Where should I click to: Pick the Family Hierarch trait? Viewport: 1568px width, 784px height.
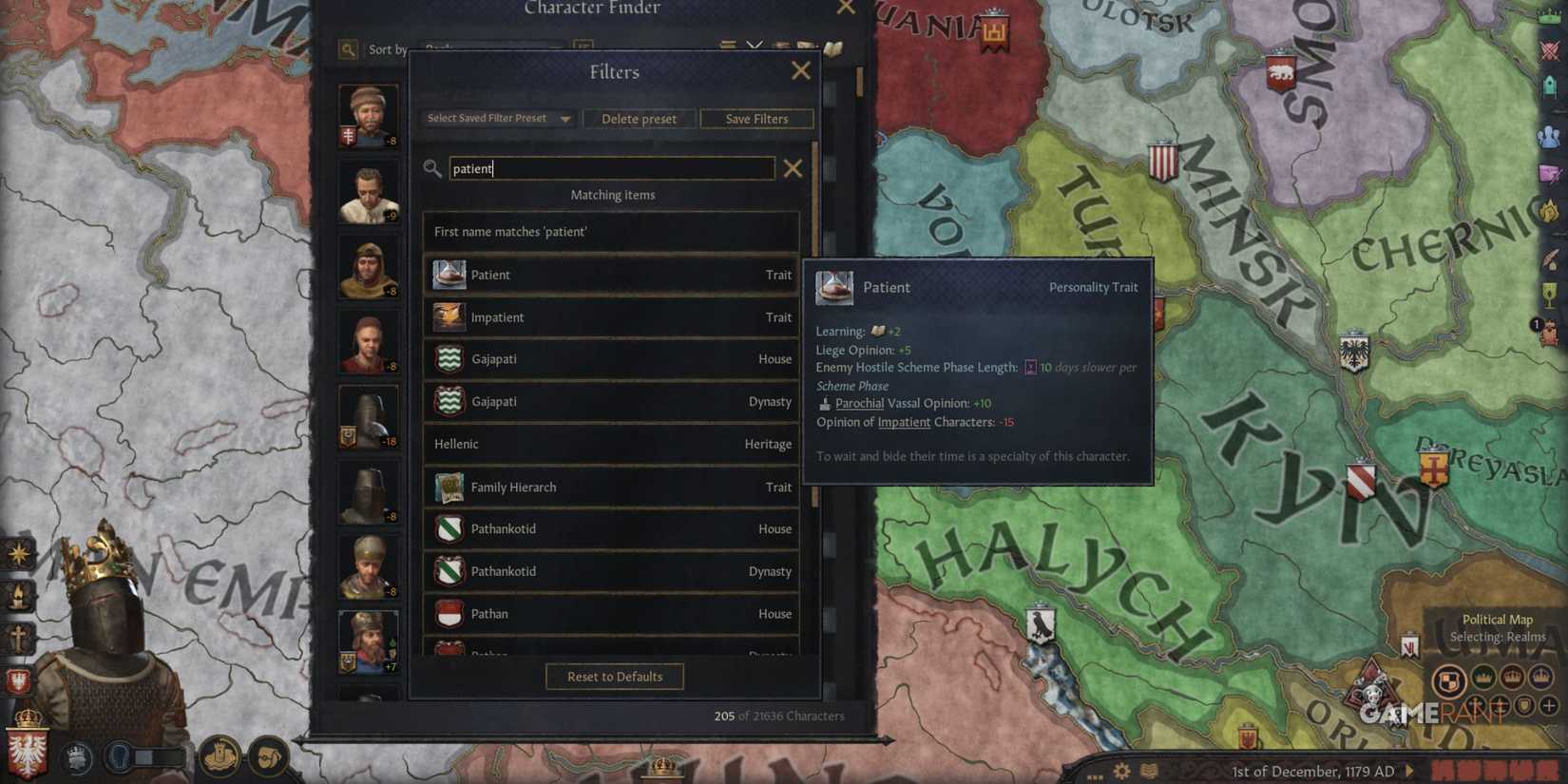click(611, 487)
